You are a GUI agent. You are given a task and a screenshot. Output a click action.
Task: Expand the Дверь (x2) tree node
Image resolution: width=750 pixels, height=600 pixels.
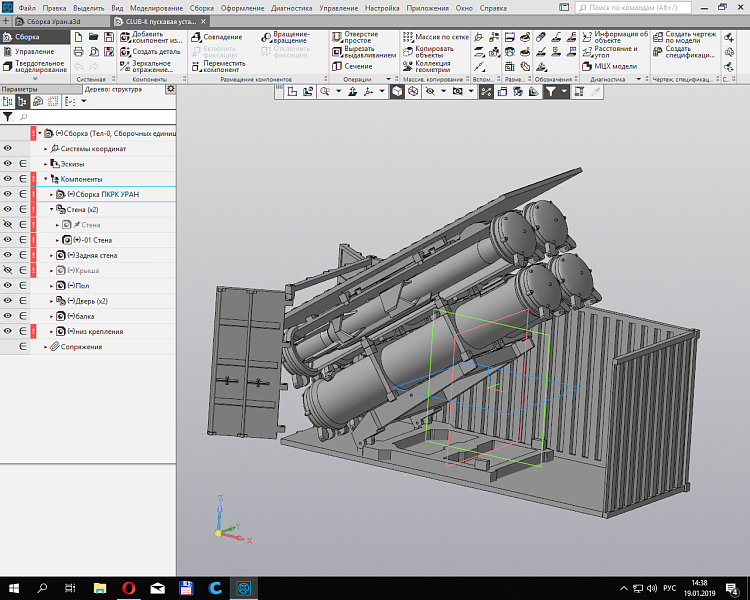click(x=52, y=301)
